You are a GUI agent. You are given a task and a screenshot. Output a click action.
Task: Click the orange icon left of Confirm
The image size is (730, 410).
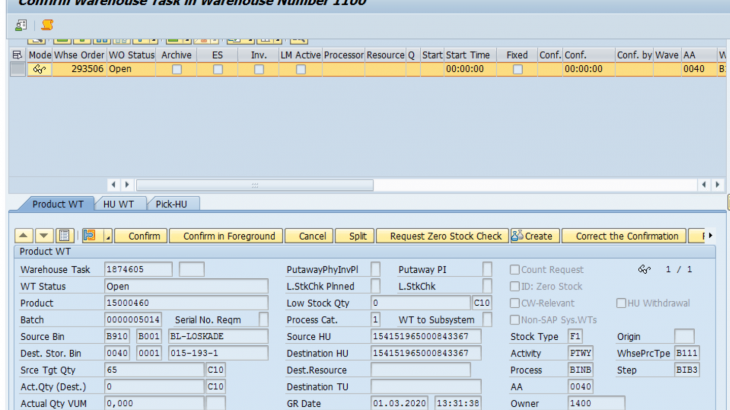coord(89,236)
